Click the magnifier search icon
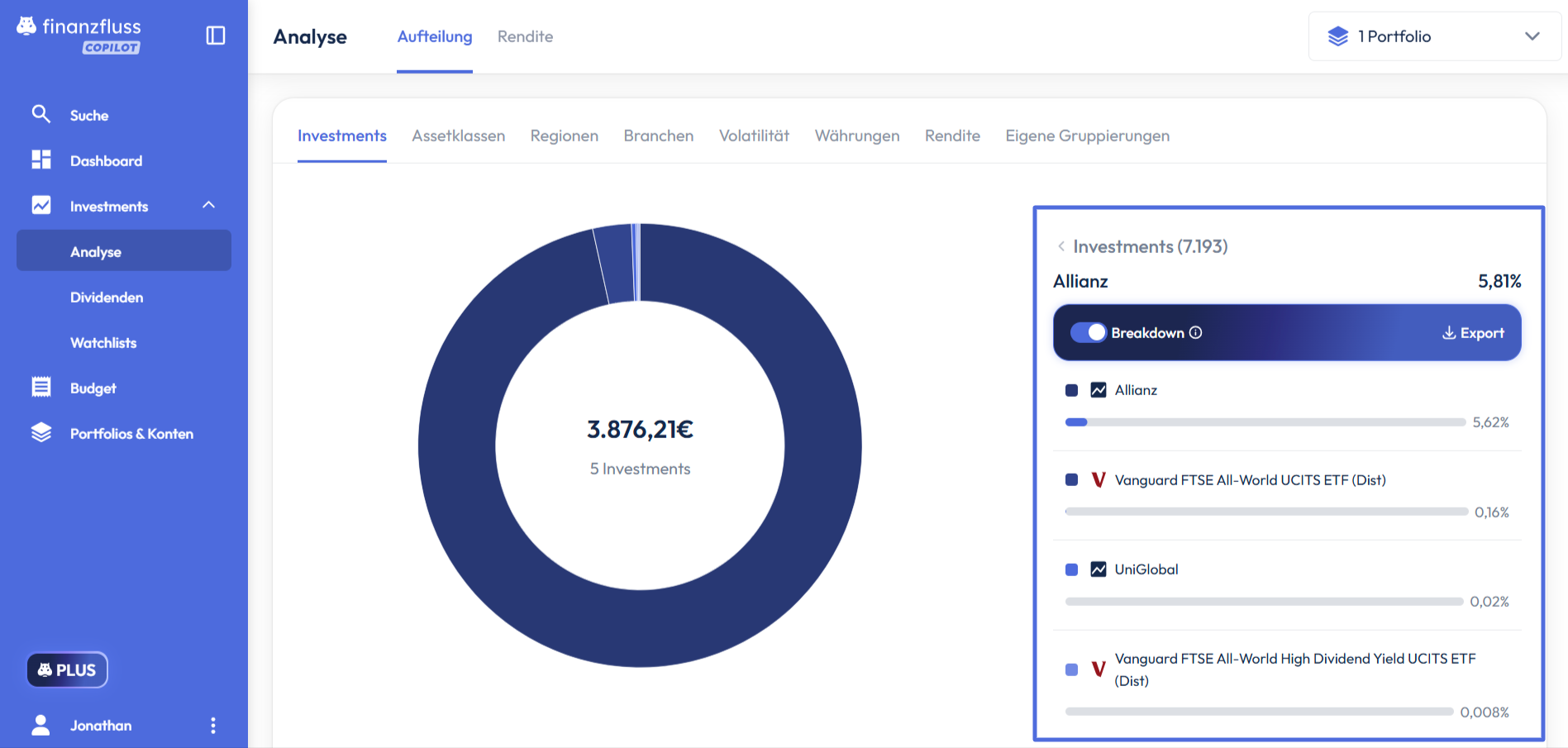The height and width of the screenshot is (748, 1568). click(41, 114)
